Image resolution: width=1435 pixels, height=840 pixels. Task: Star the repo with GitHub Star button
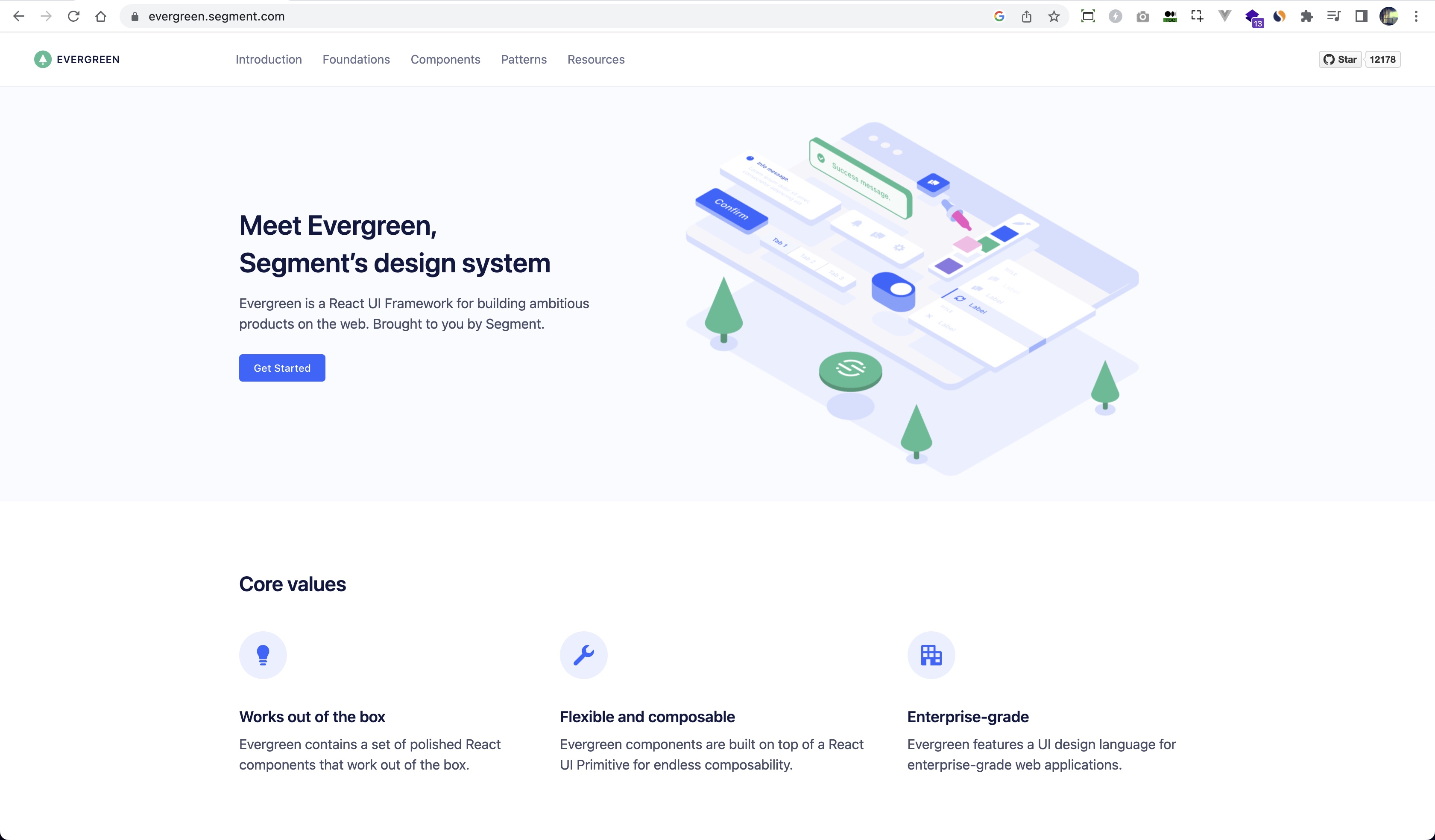(1340, 59)
